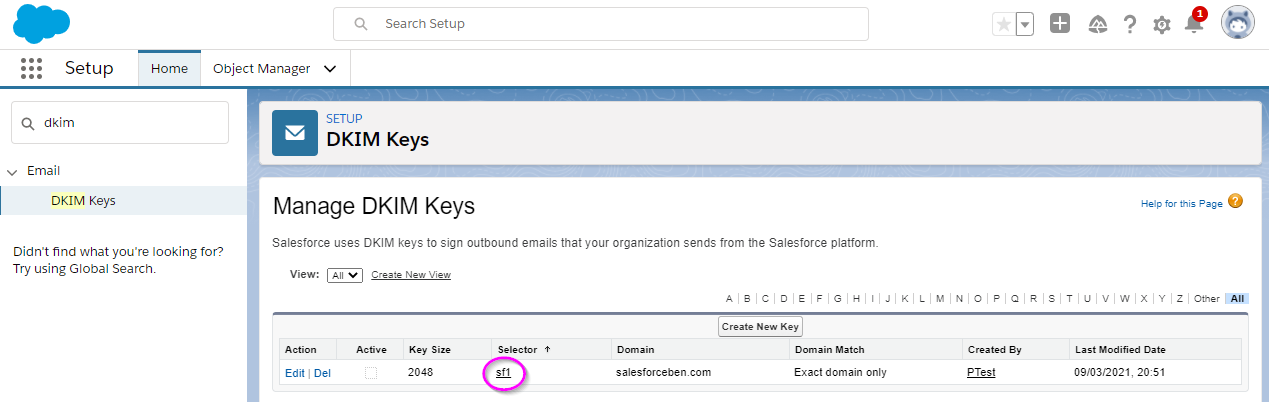
Task: Click the Create New Key button
Action: coord(760,326)
